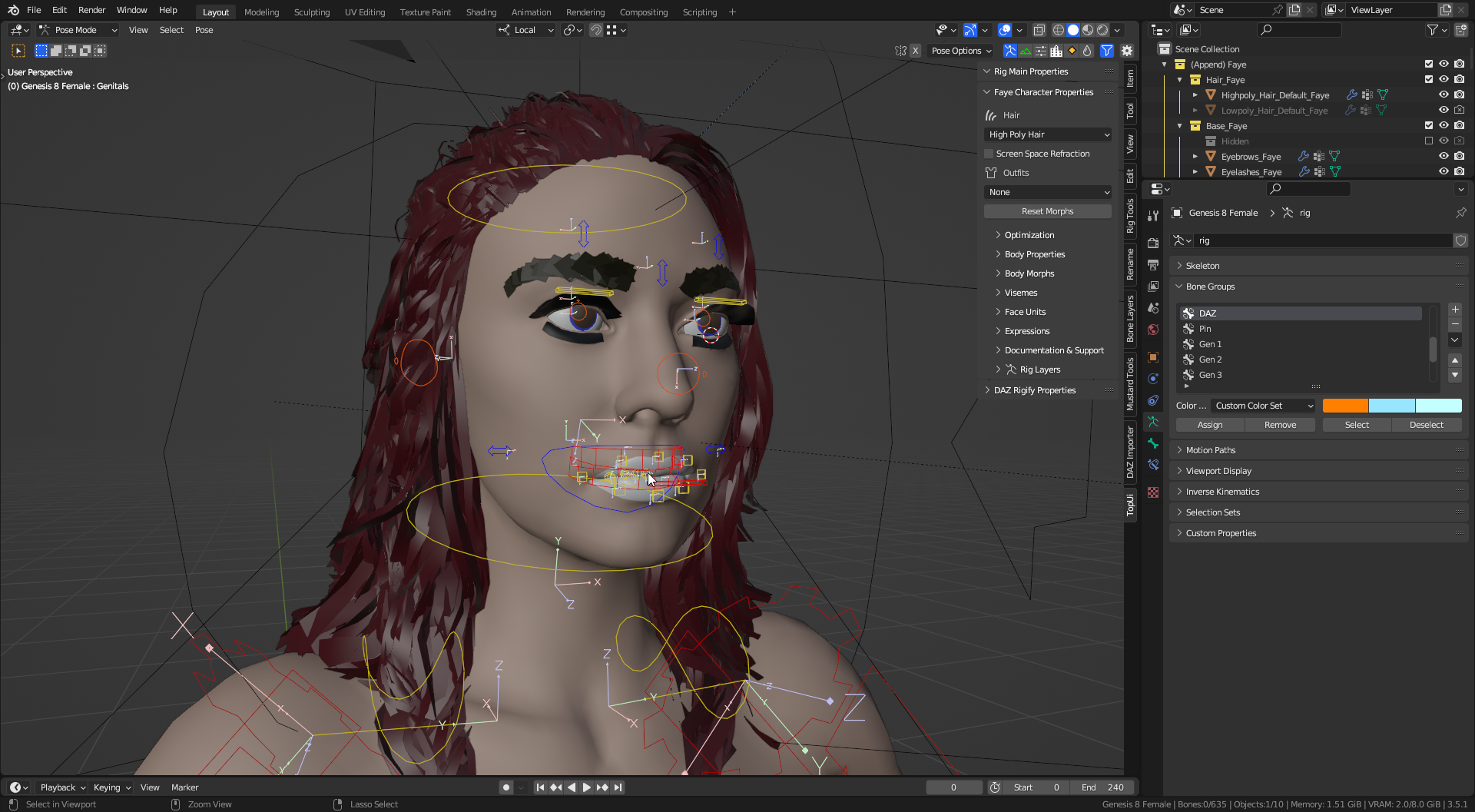Screen dimensions: 1475x812
Task: Toggle auto keying record button
Action: pos(505,787)
